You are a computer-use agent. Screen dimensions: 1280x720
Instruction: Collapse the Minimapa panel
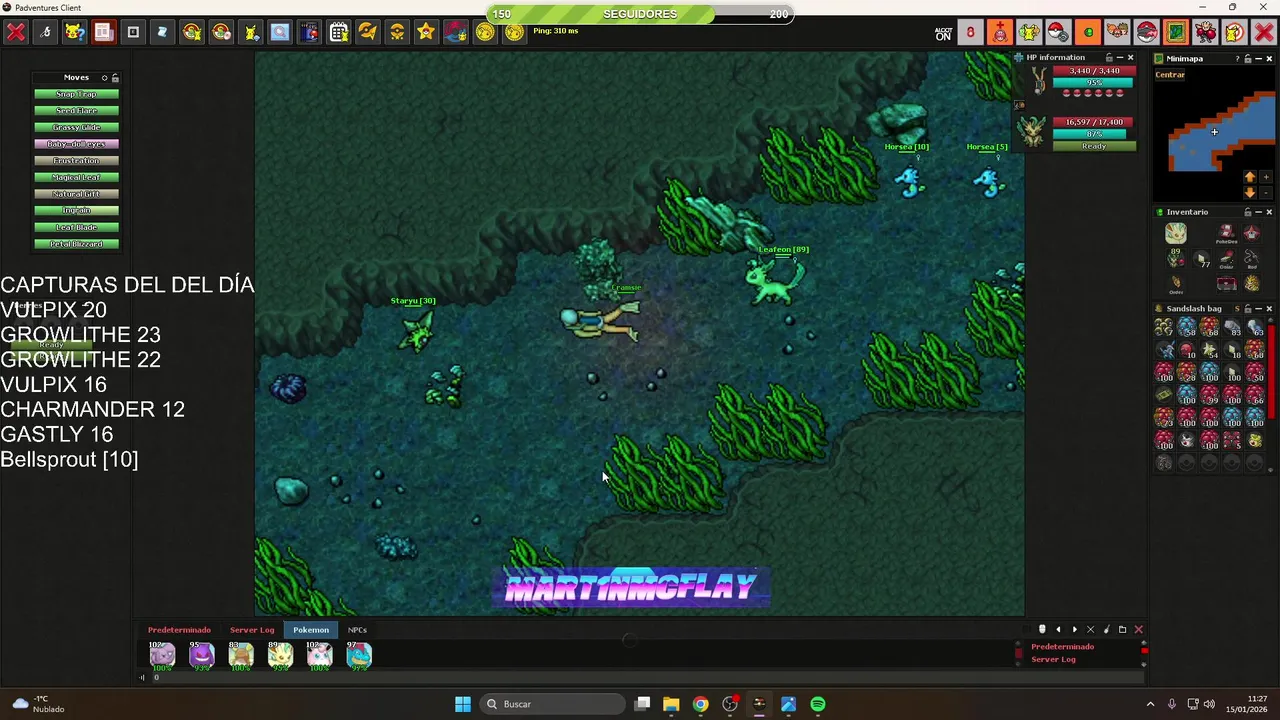(x=1259, y=59)
